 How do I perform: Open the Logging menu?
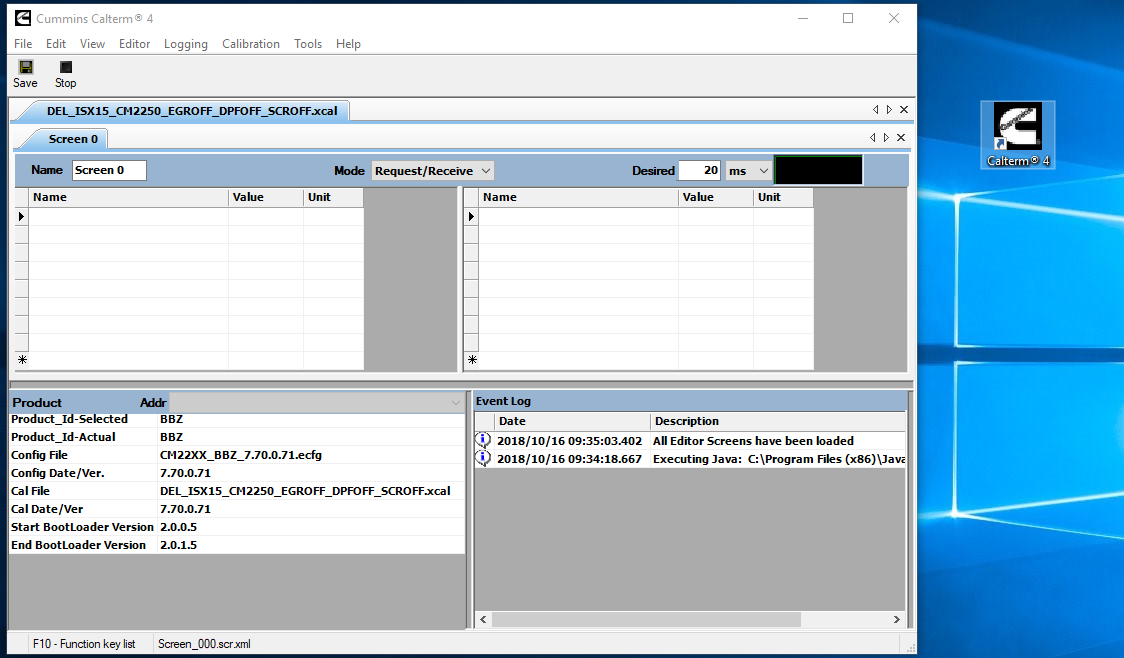tap(185, 43)
